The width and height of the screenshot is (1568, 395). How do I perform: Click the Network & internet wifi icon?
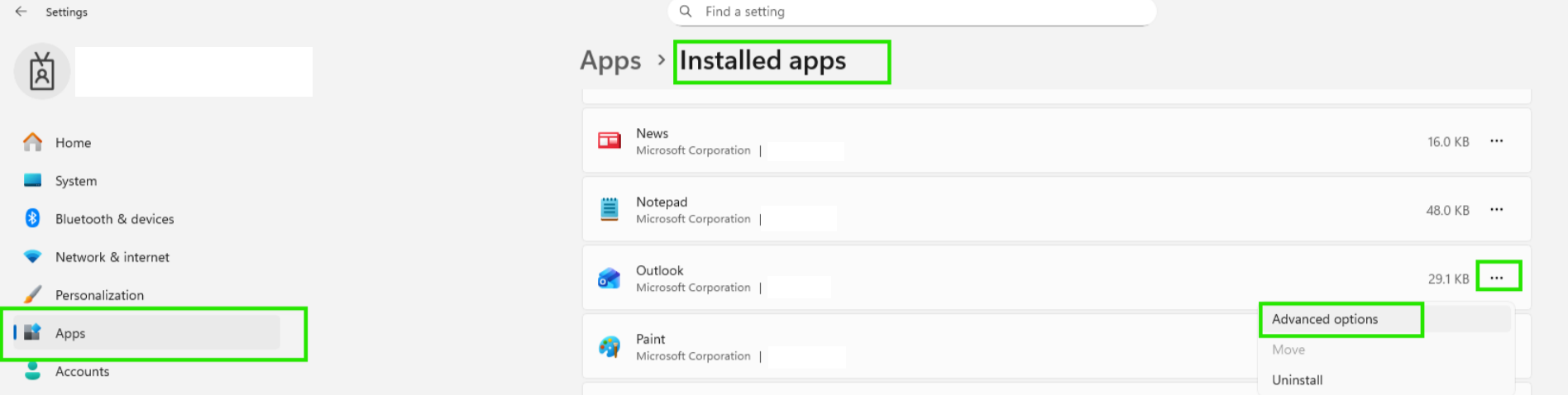32,256
